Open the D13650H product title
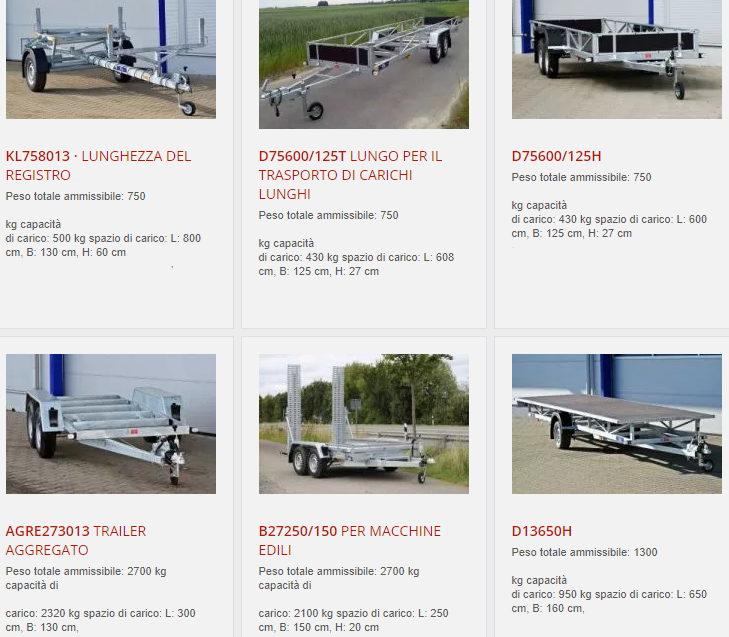 [x=542, y=531]
